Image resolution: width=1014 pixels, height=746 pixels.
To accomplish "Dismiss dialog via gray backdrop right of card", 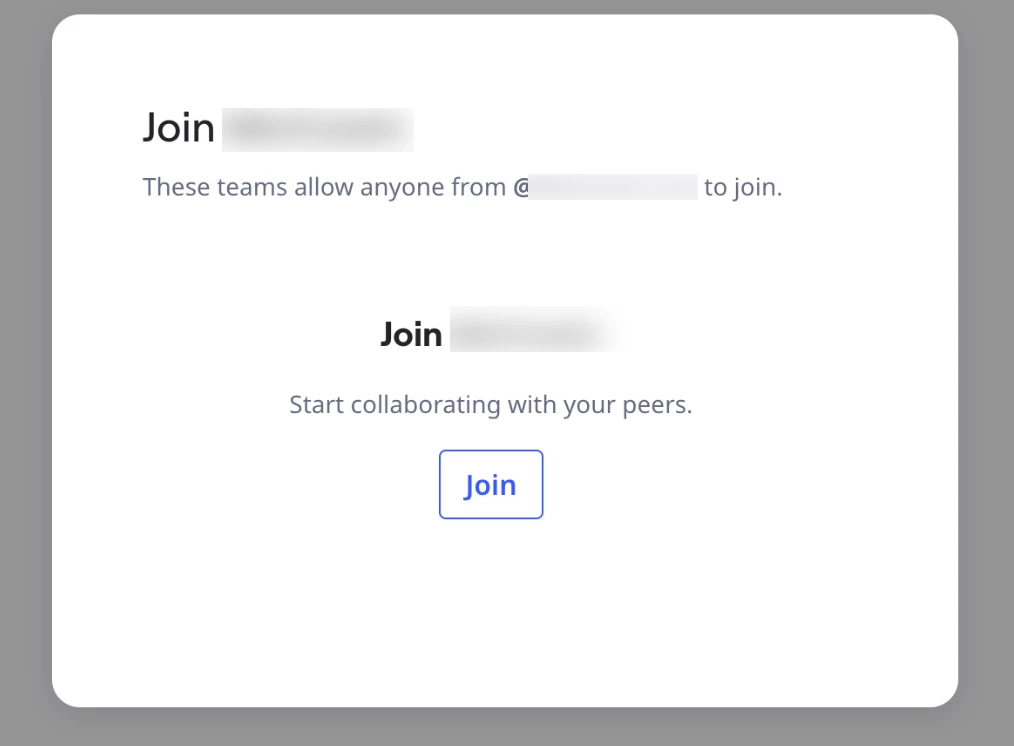I will coord(986,373).
